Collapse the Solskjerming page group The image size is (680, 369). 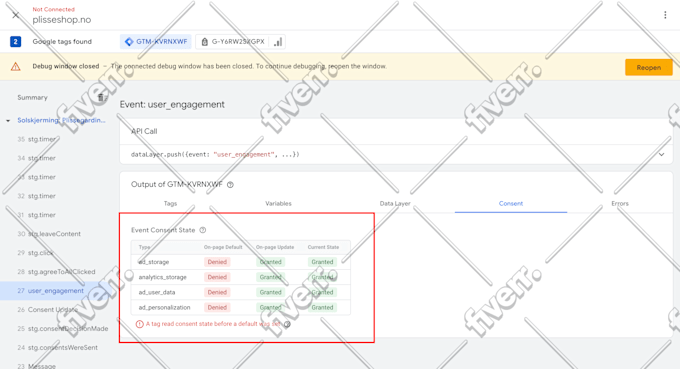[x=8, y=121]
